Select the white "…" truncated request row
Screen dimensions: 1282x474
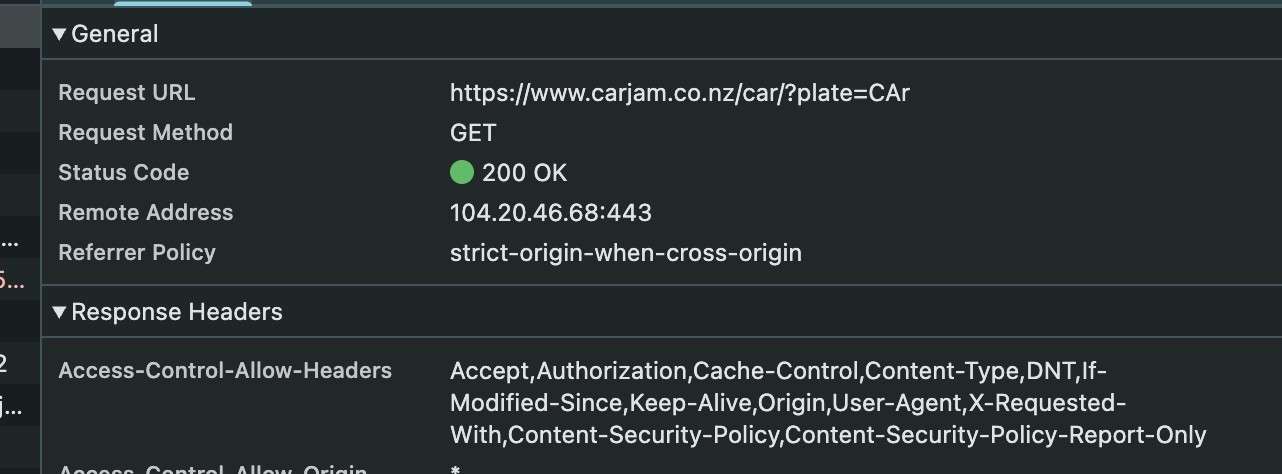tap(14, 241)
